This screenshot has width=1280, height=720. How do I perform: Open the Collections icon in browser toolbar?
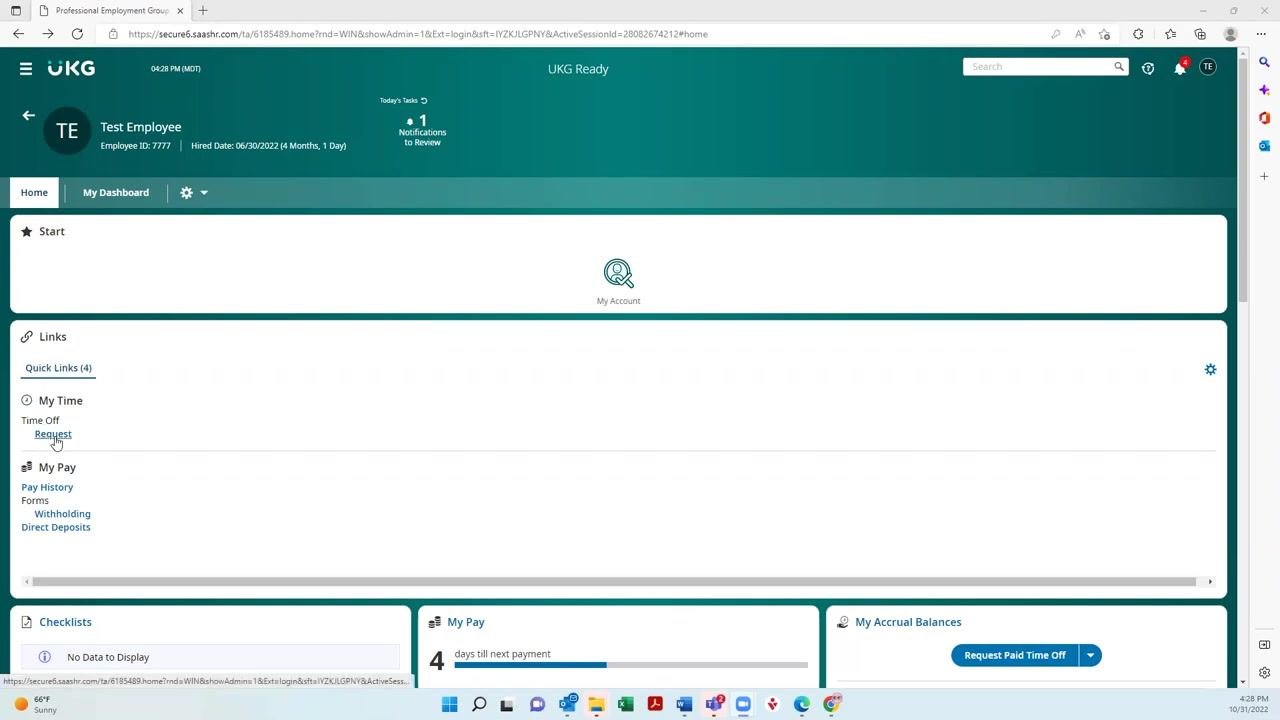1200,34
